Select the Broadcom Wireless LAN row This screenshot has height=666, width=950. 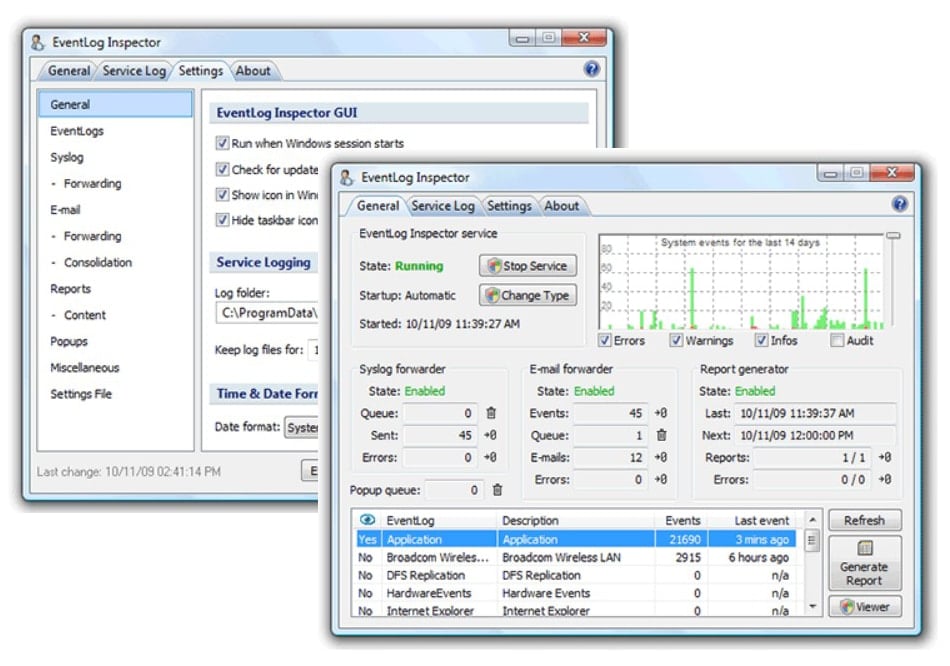(x=576, y=557)
